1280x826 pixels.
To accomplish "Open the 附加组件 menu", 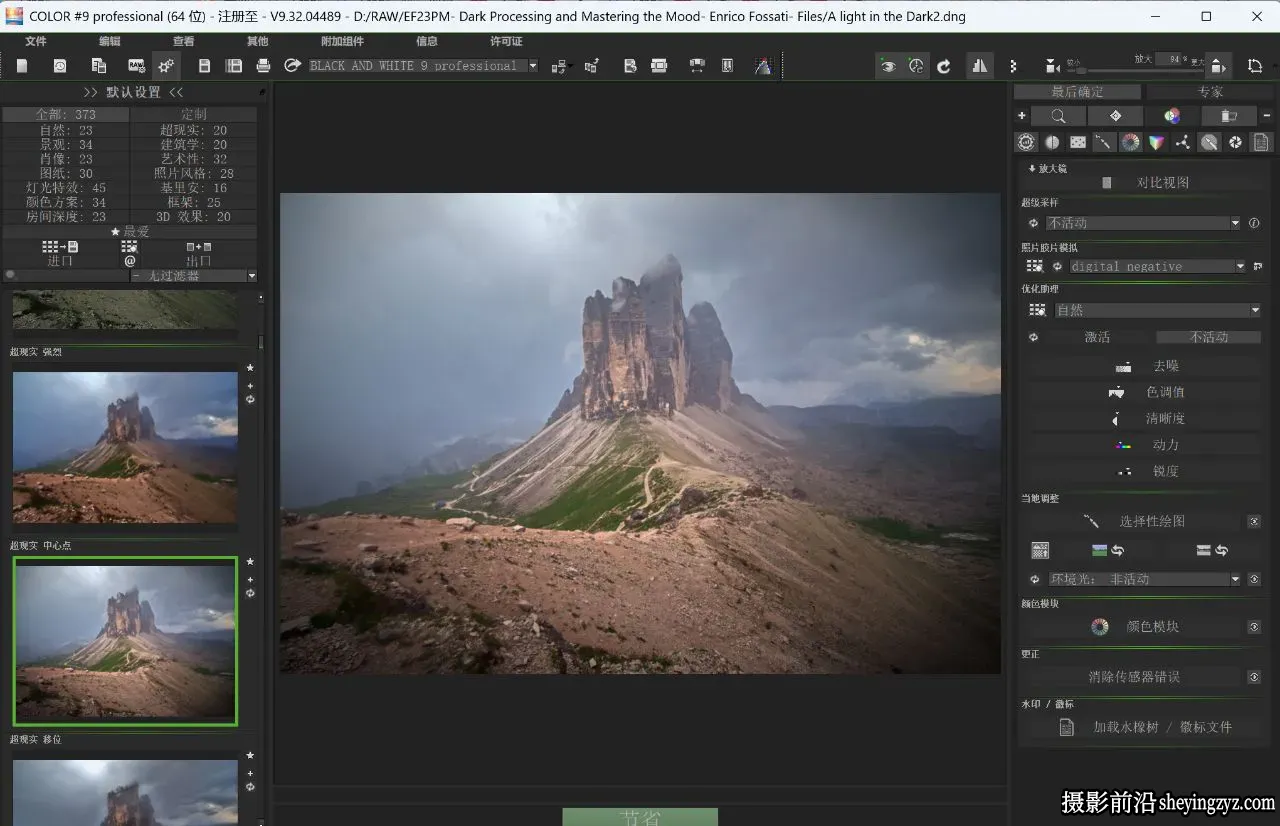I will tap(342, 41).
